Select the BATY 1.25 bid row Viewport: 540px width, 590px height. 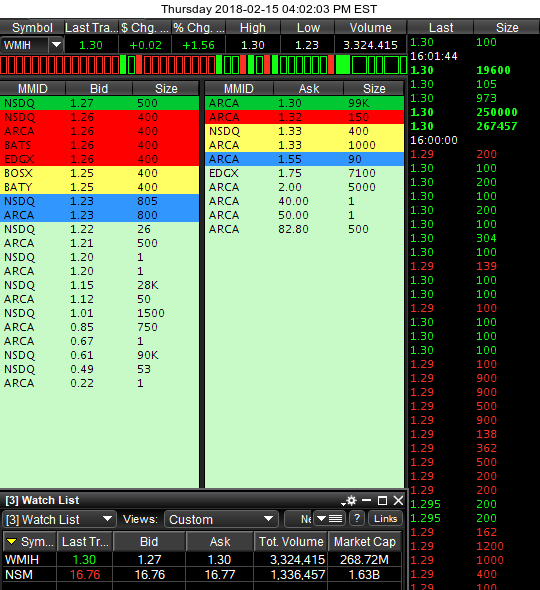click(99, 187)
